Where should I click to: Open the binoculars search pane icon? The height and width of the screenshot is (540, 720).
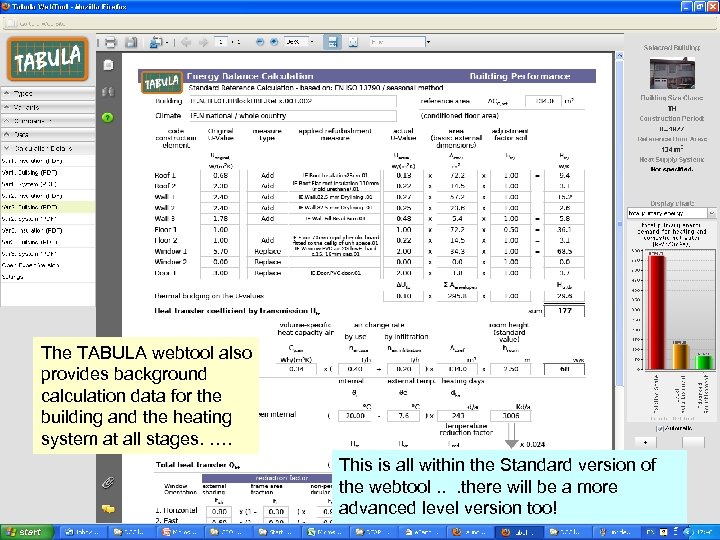108,91
